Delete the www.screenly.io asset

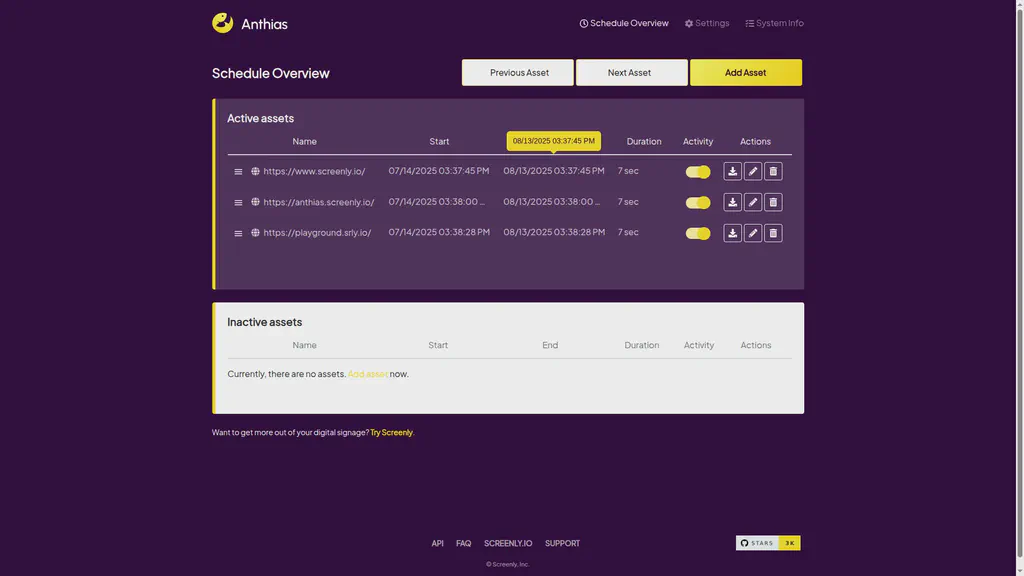pyautogui.click(x=773, y=172)
